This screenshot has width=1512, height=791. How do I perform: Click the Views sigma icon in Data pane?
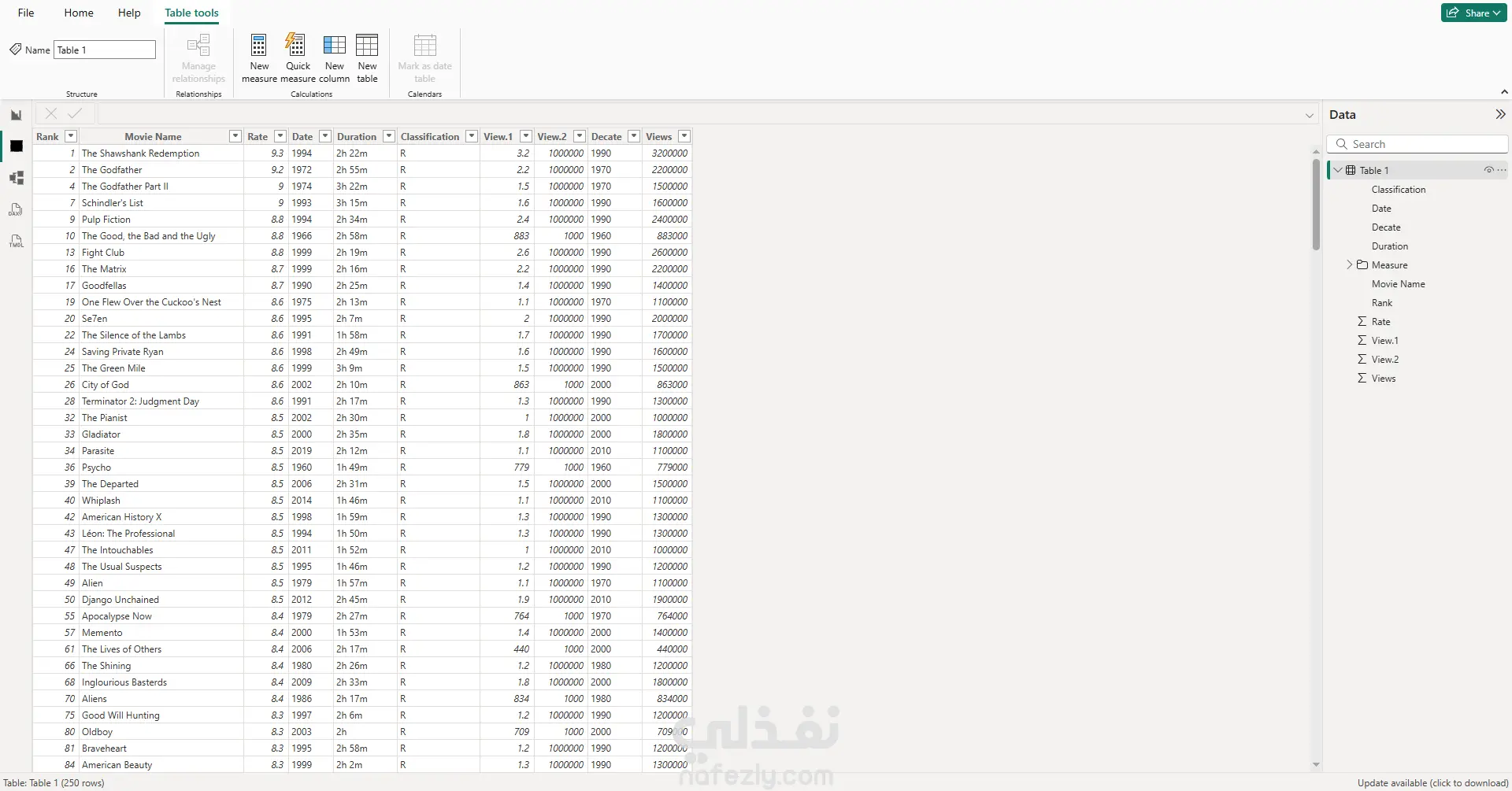1362,378
